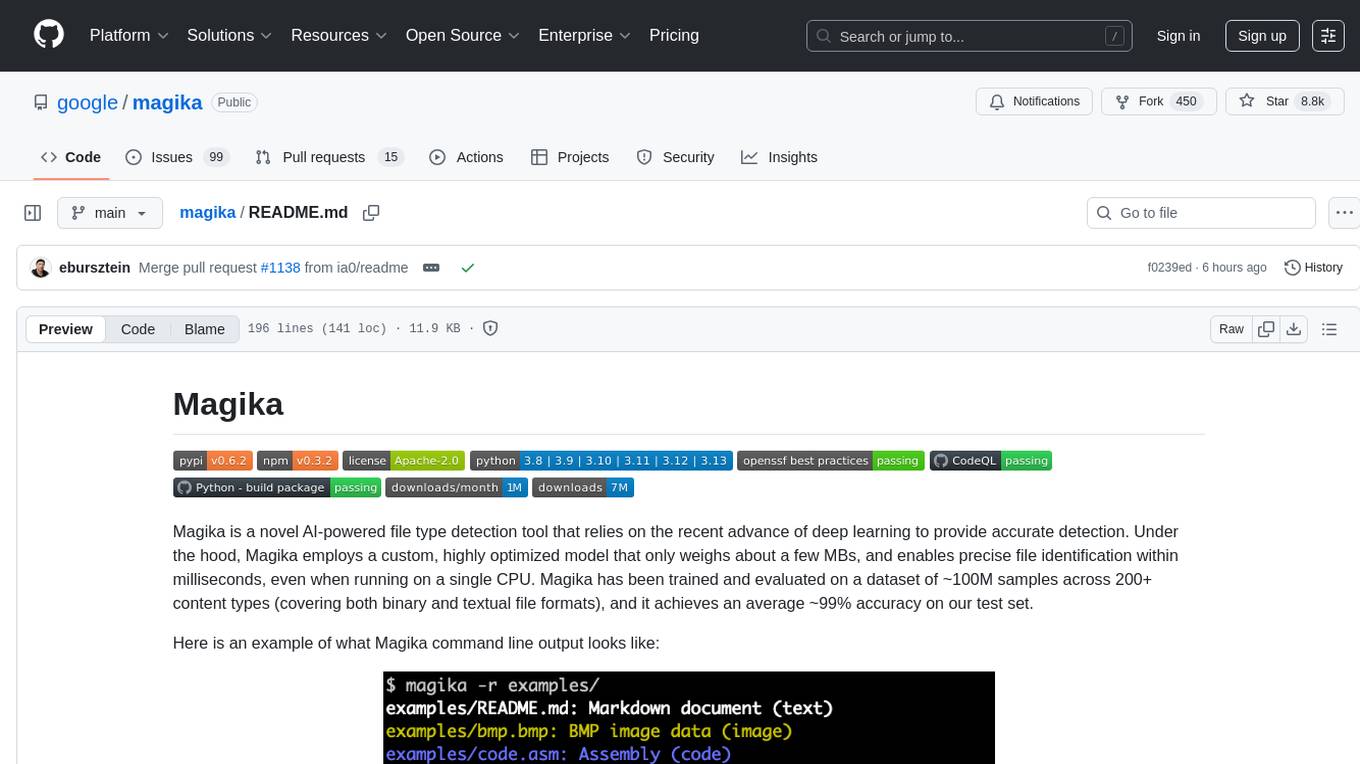Click the security shield icon beside file size
The image size is (1360, 764).
pyautogui.click(x=490, y=328)
